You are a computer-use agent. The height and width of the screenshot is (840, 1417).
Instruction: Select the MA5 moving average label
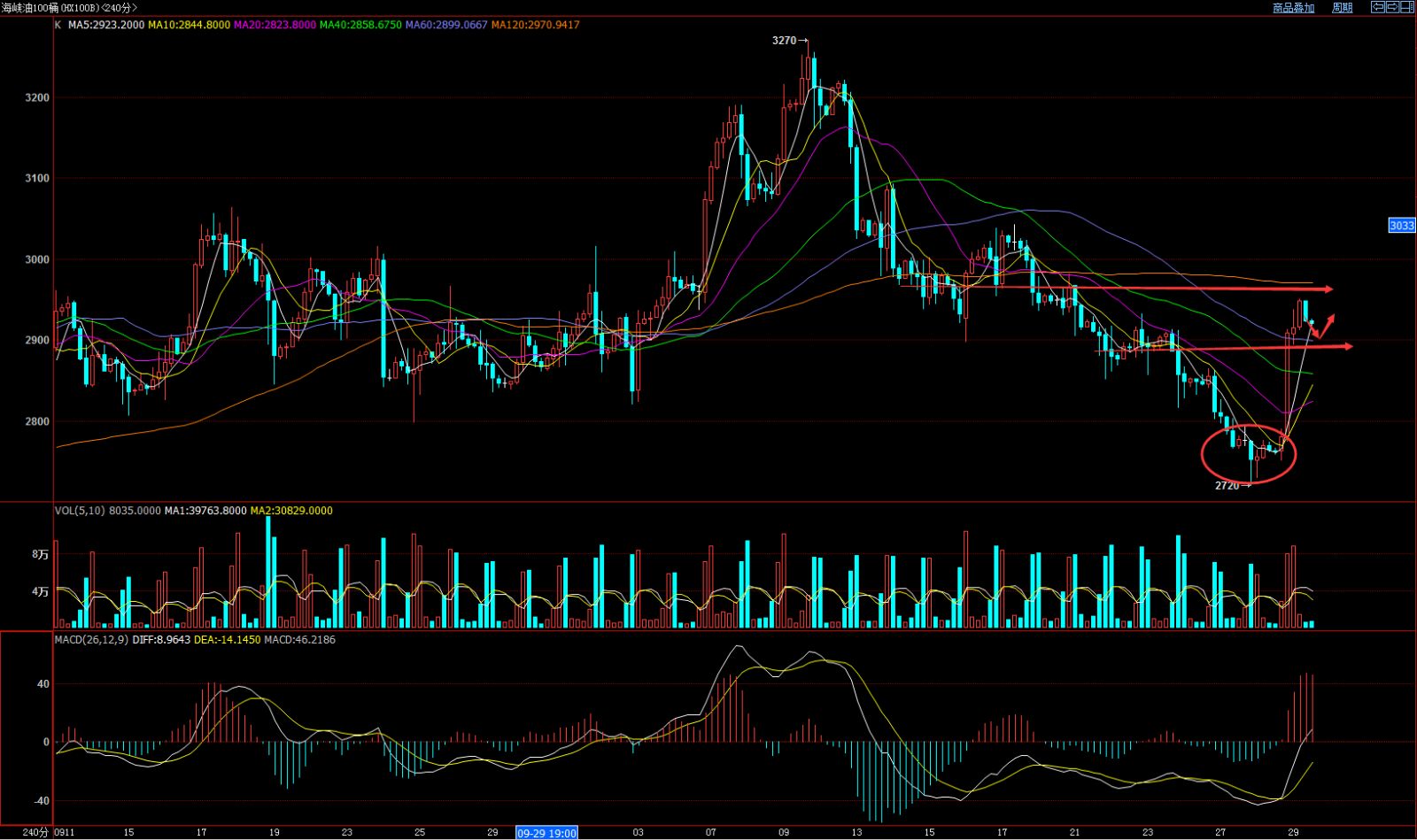106,25
